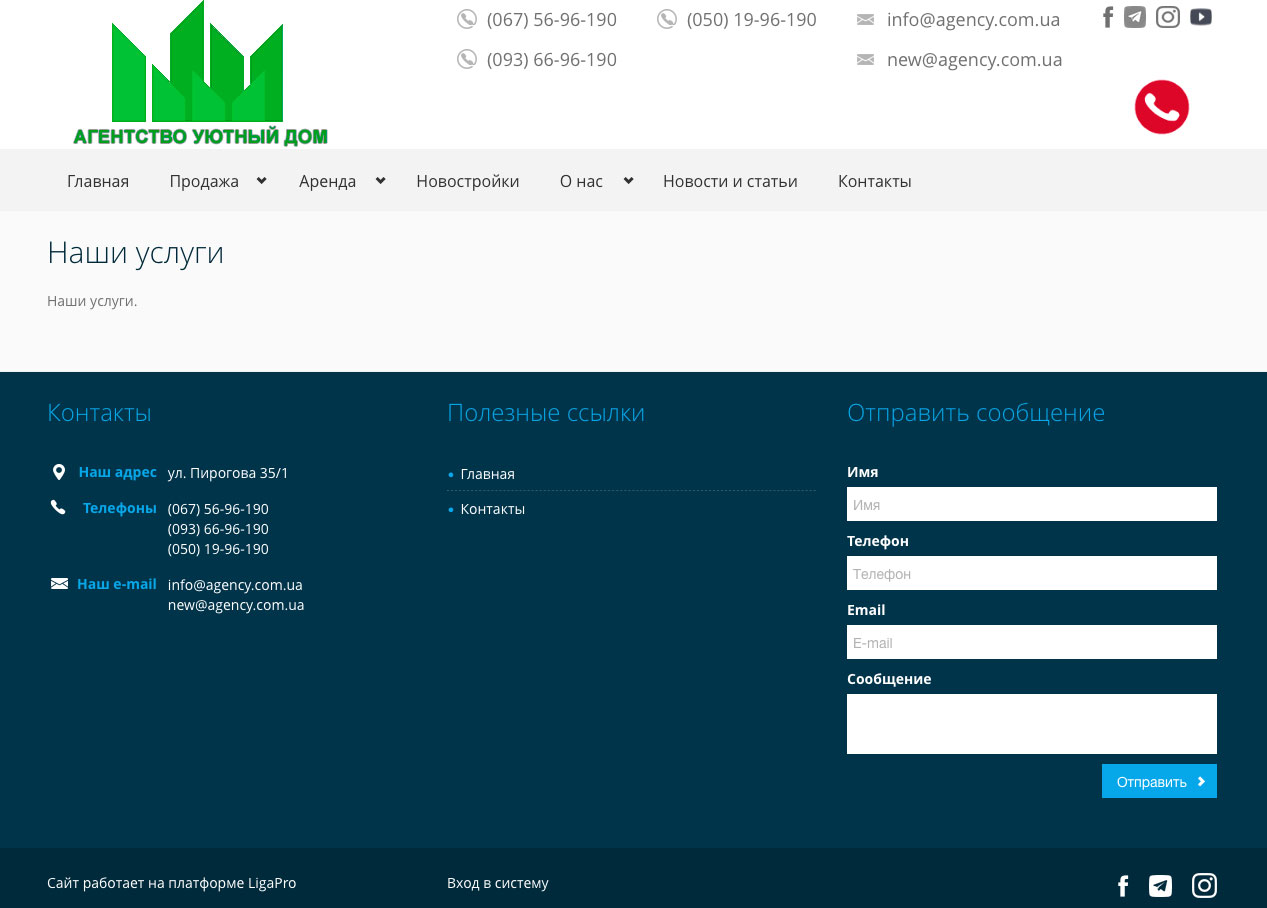
Task: Click the Главная link under Полезные ссылки
Action: point(487,474)
